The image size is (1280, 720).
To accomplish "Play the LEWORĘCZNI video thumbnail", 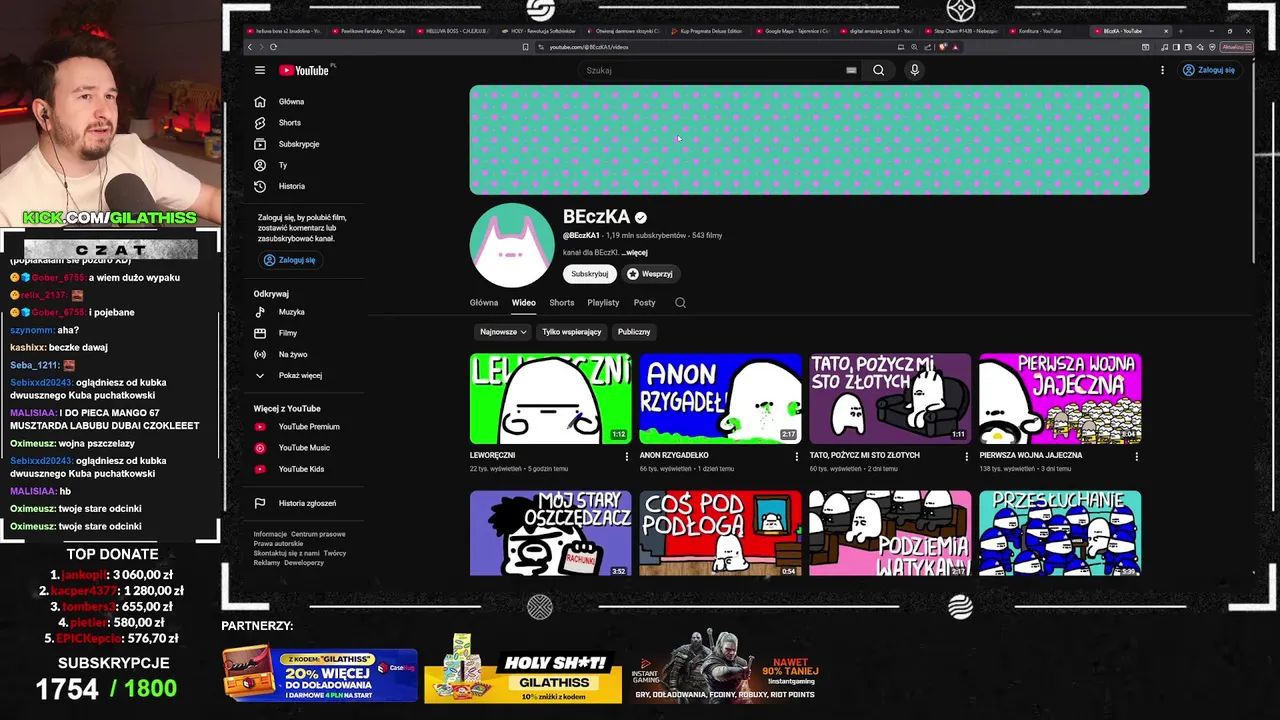I will [x=551, y=398].
